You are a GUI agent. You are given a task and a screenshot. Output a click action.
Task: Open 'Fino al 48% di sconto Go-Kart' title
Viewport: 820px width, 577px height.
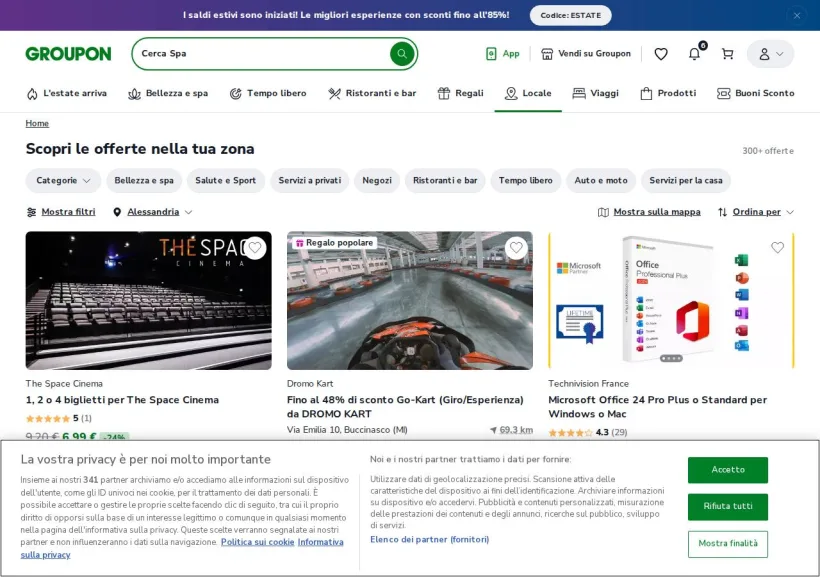click(405, 406)
